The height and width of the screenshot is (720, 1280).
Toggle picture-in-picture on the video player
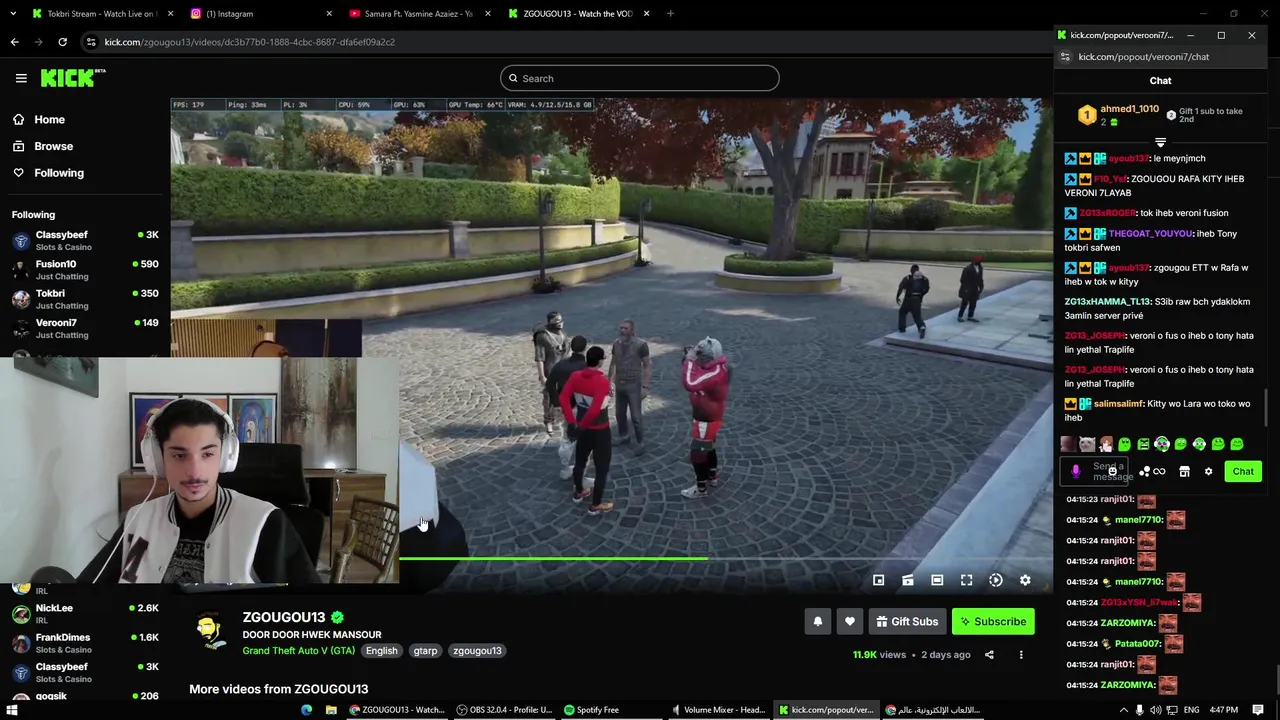pos(878,580)
